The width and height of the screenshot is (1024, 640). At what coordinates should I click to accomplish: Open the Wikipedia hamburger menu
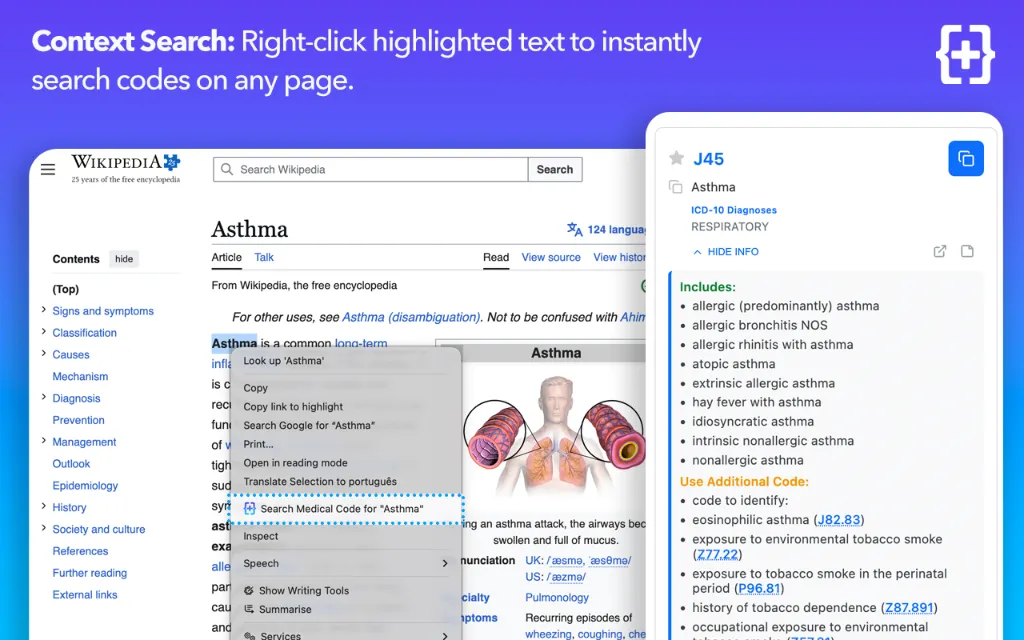pyautogui.click(x=48, y=170)
